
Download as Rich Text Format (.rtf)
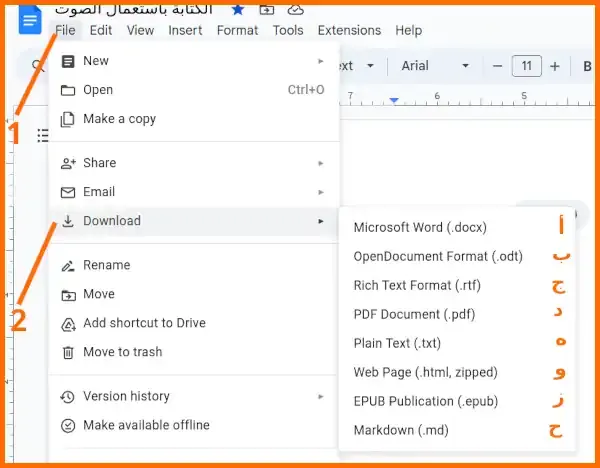(x=457, y=285)
